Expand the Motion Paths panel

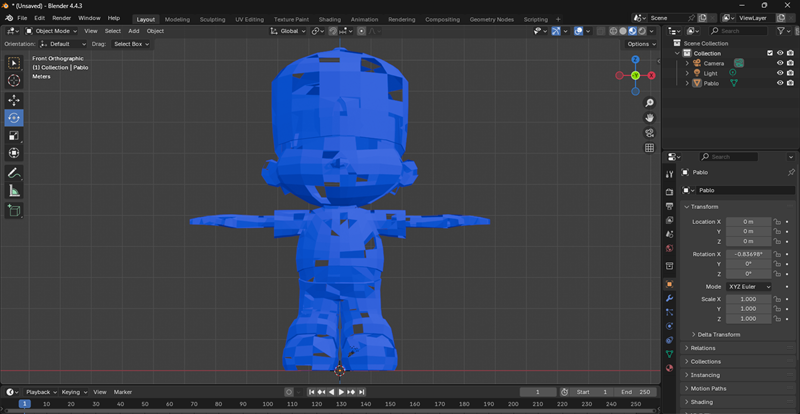coord(738,388)
